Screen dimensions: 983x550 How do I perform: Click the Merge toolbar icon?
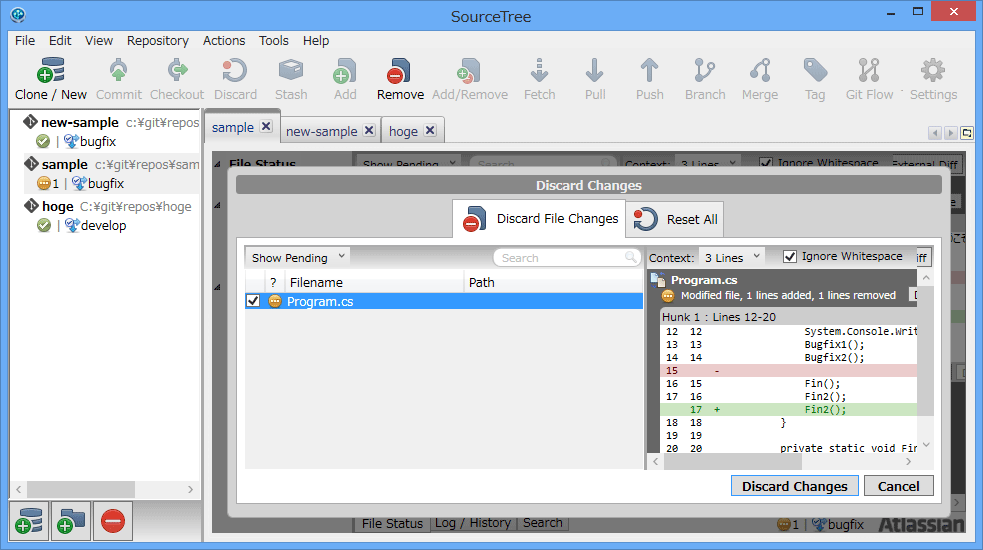coord(760,71)
